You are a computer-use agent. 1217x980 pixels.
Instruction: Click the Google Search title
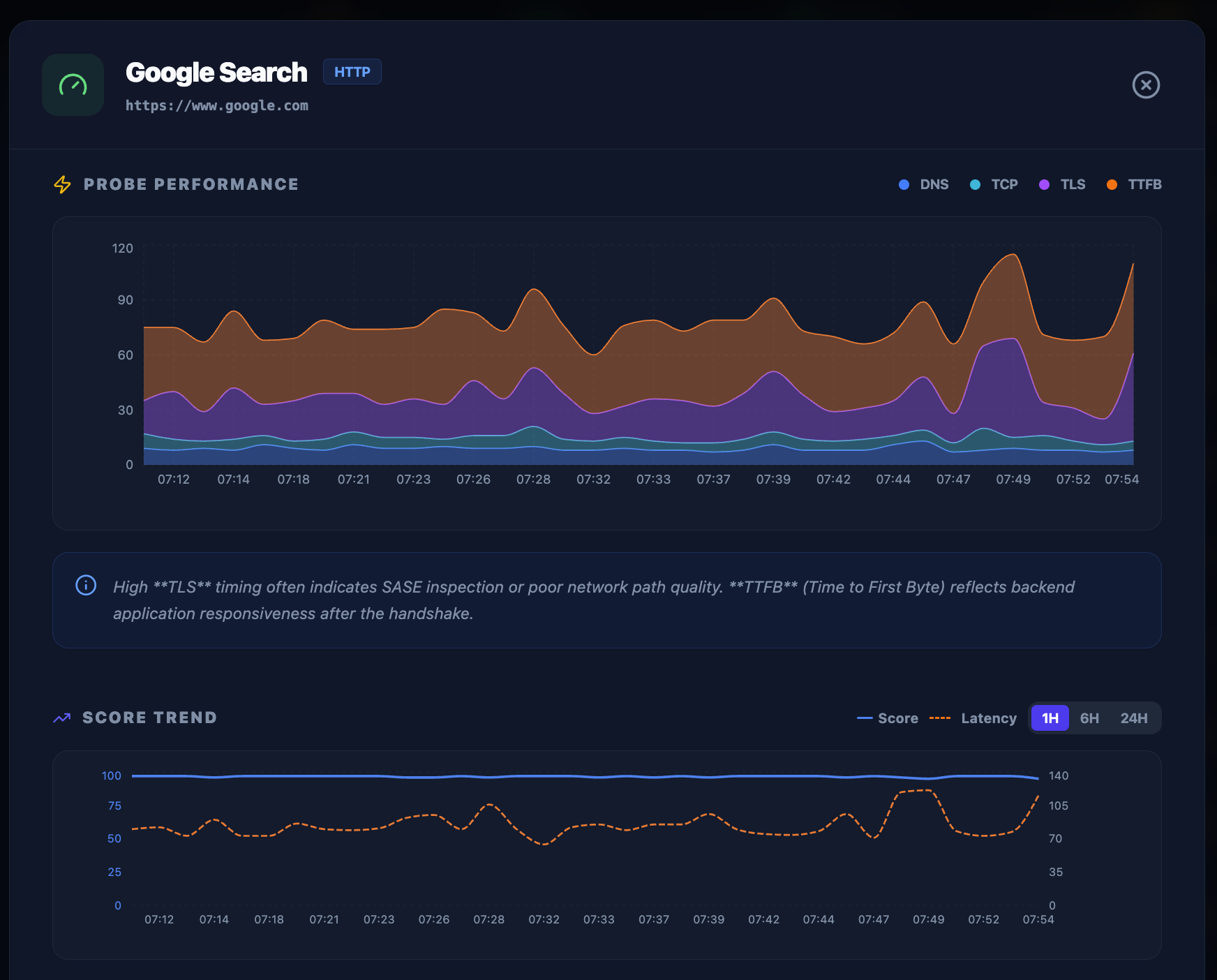tap(216, 73)
